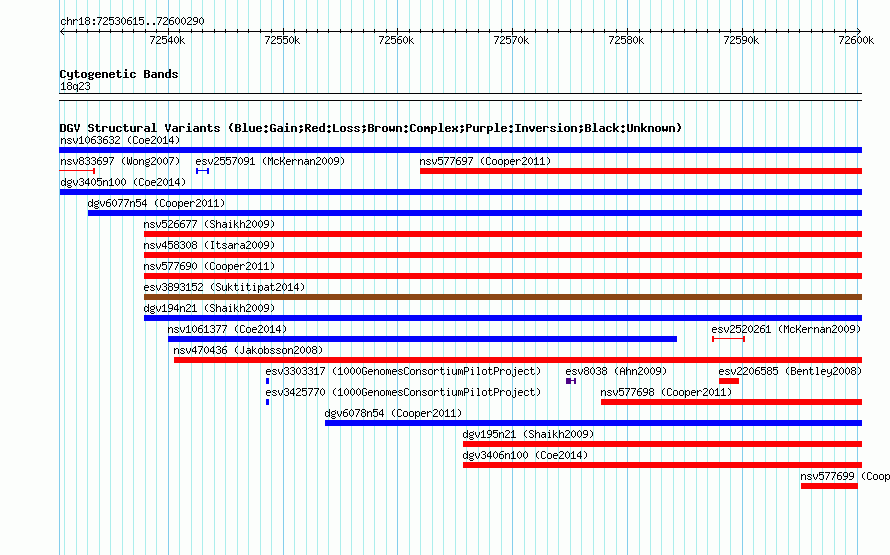Open the nsv1061377 (Coe2014) label

pyautogui.click(x=227, y=329)
